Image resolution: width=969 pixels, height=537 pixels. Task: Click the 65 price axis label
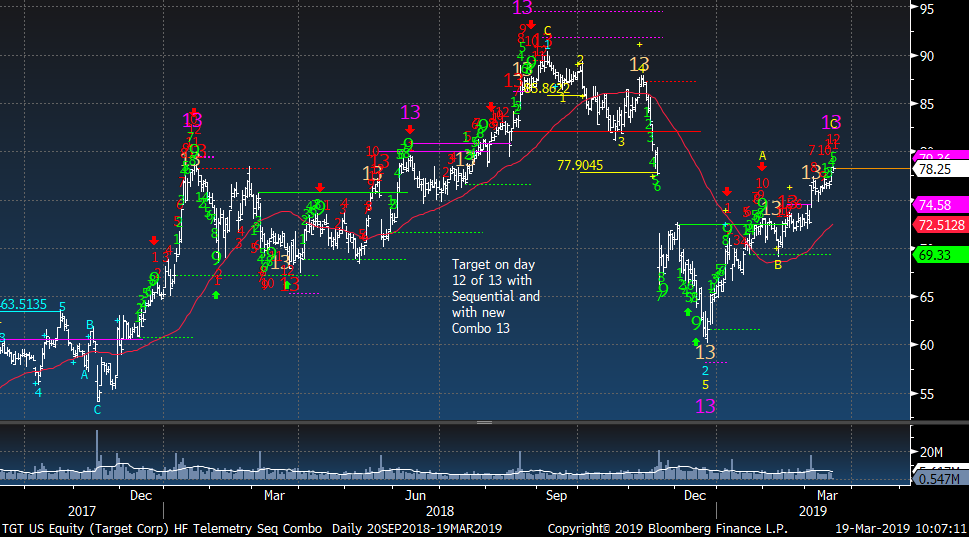(x=926, y=297)
